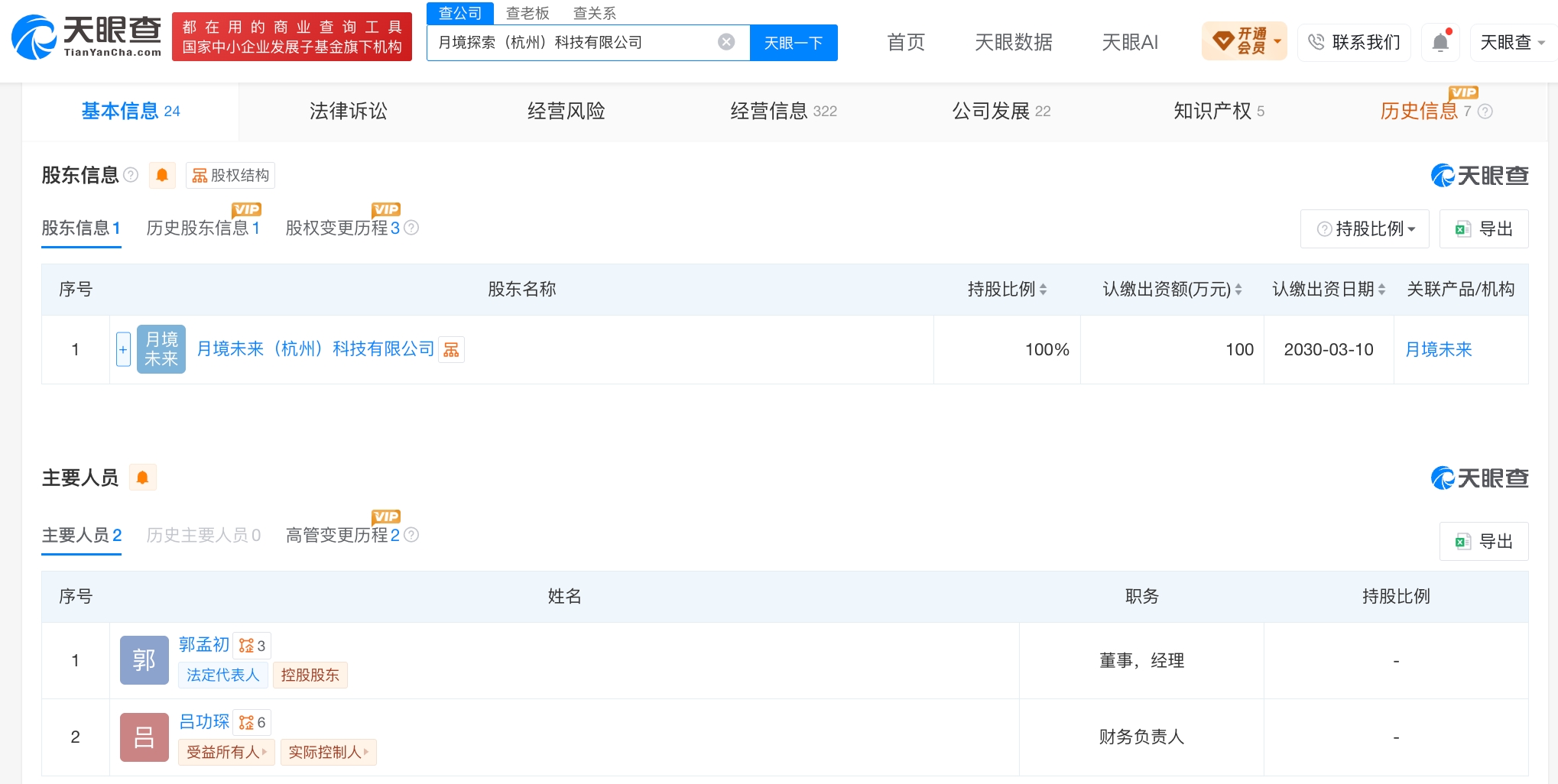
Task: Open 月境未来（杭州）科技有限公司 link
Action: point(316,349)
